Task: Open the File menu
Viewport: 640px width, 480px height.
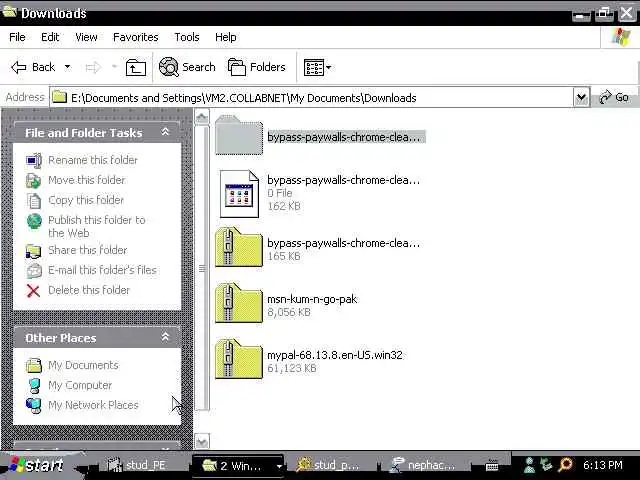Action: pos(17,37)
